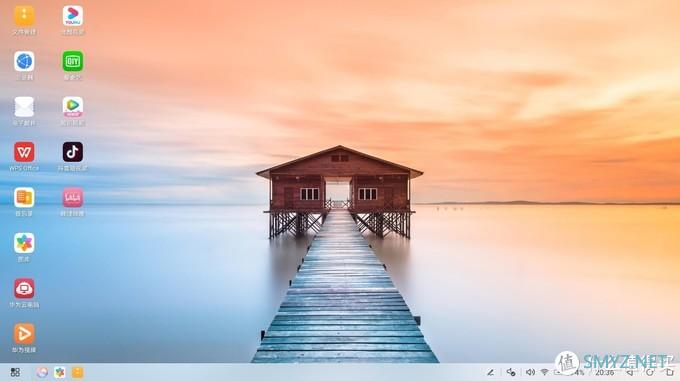
Task: Open the Gallery icon pinned in taskbar
Action: (x=60, y=372)
